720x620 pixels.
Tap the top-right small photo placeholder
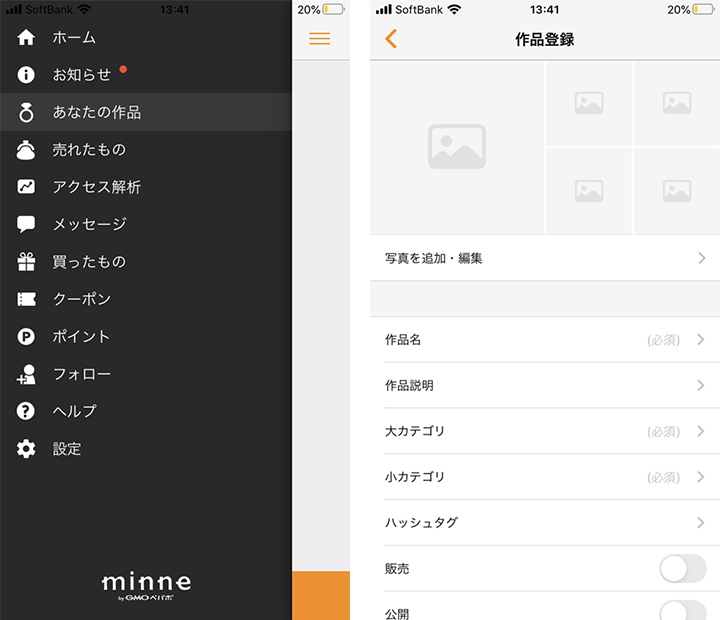pos(677,103)
